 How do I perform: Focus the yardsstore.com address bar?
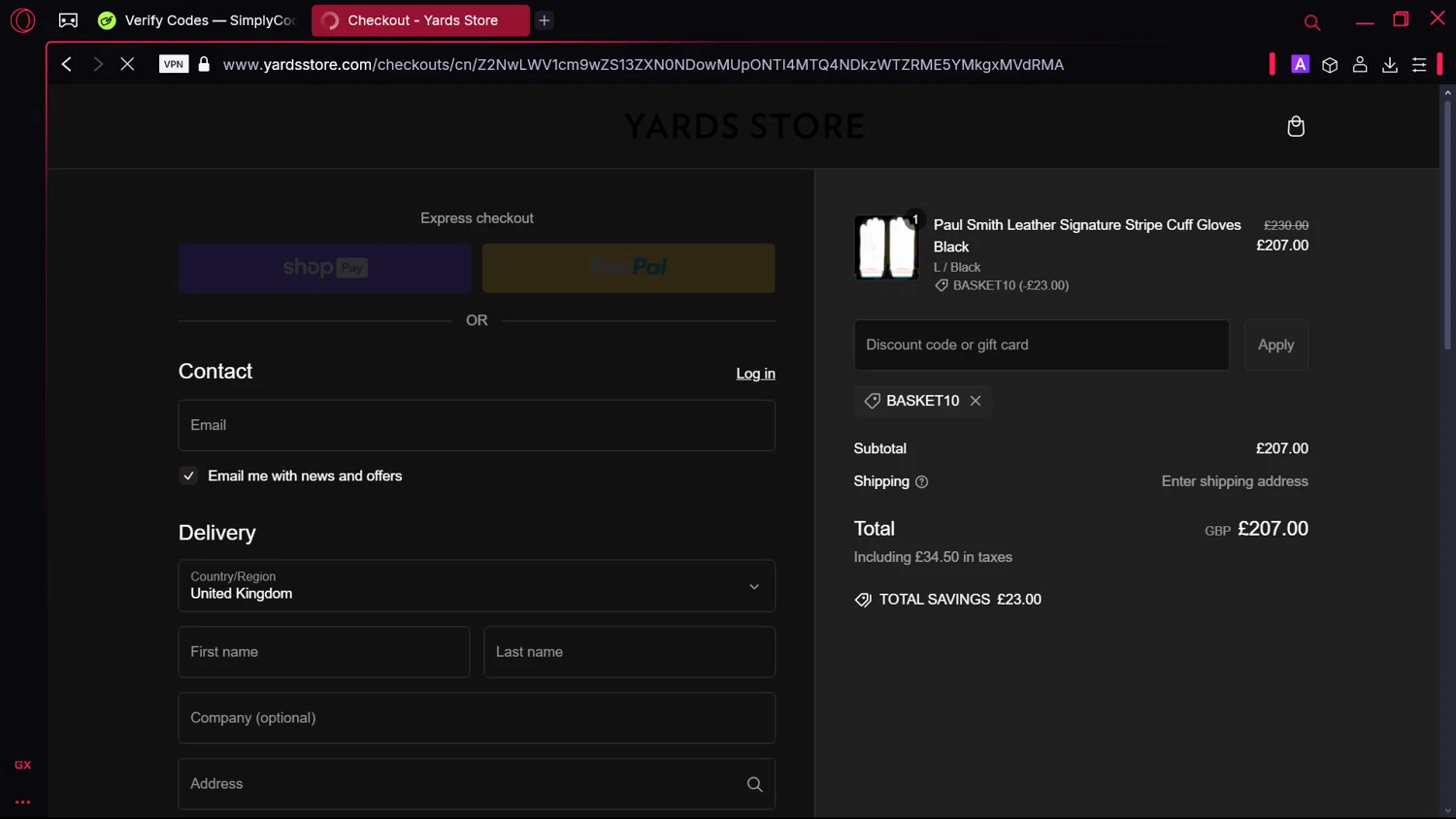643,64
